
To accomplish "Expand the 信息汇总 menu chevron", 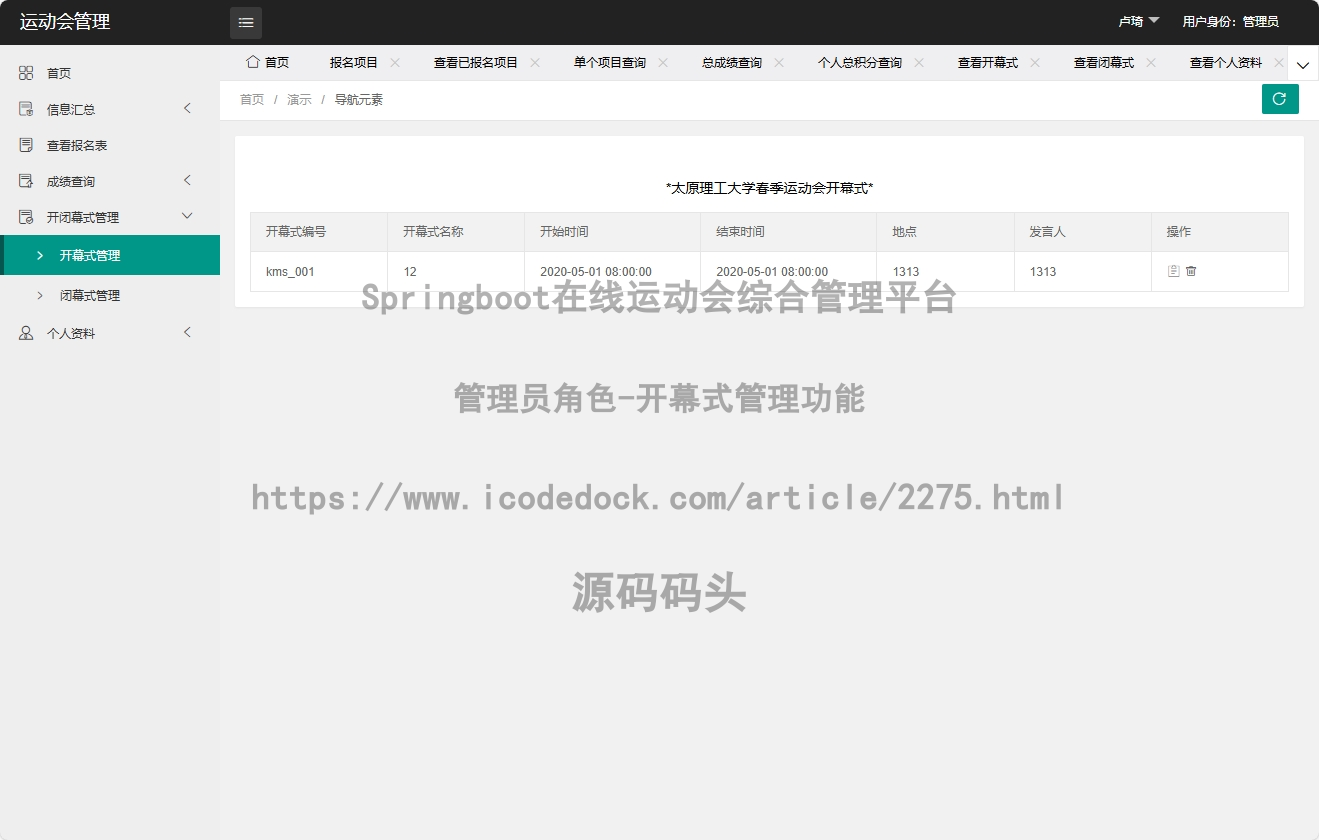I will click(187, 108).
